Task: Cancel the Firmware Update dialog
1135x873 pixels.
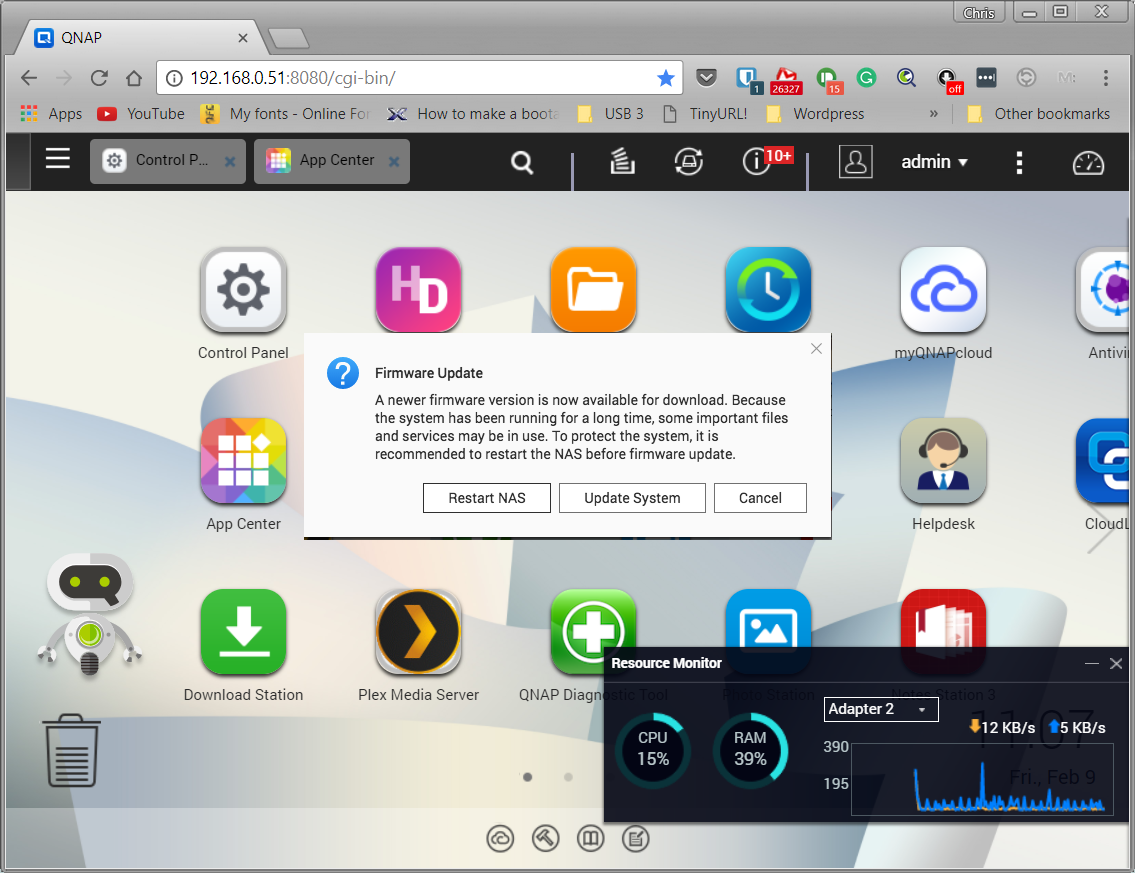Action: click(760, 498)
